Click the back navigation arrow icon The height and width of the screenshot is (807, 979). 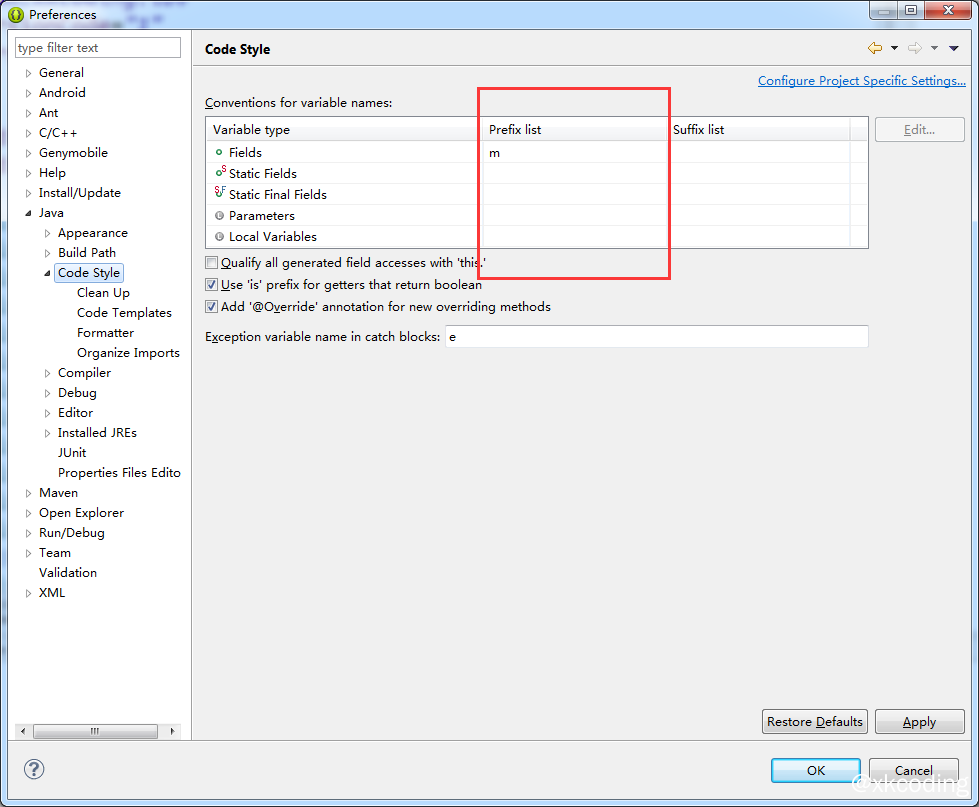[875, 48]
